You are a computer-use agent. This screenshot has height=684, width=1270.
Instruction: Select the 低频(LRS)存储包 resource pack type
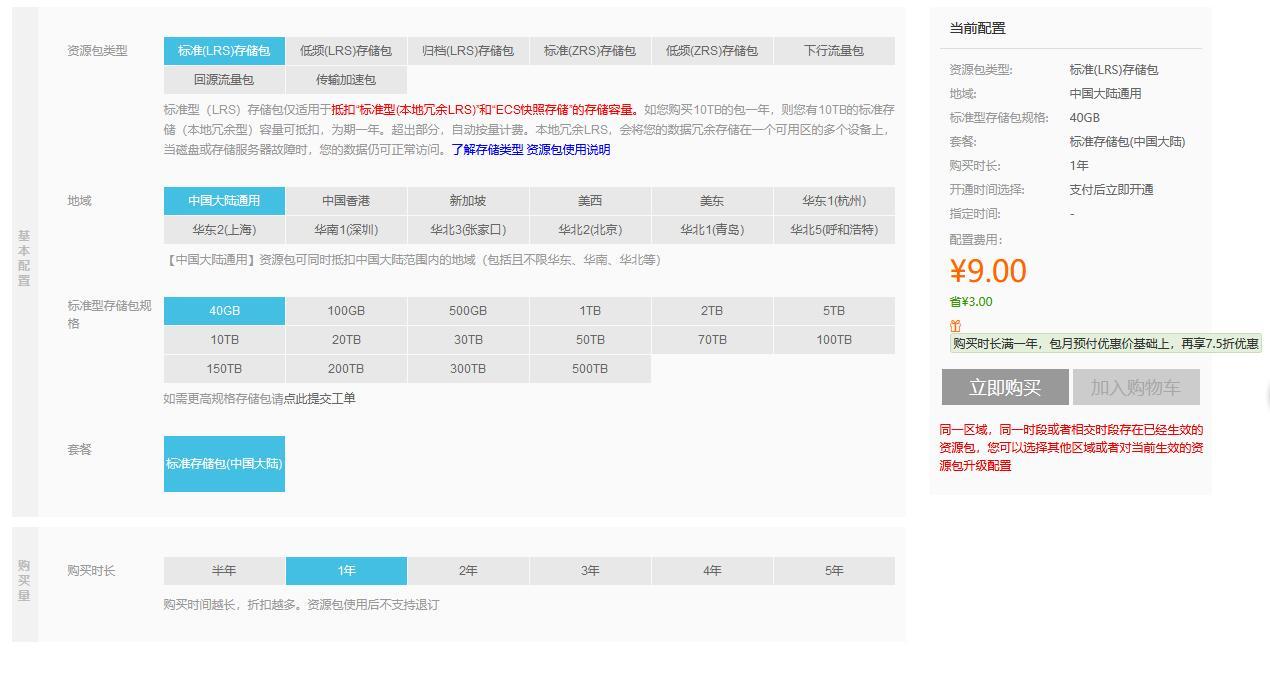pyautogui.click(x=346, y=50)
